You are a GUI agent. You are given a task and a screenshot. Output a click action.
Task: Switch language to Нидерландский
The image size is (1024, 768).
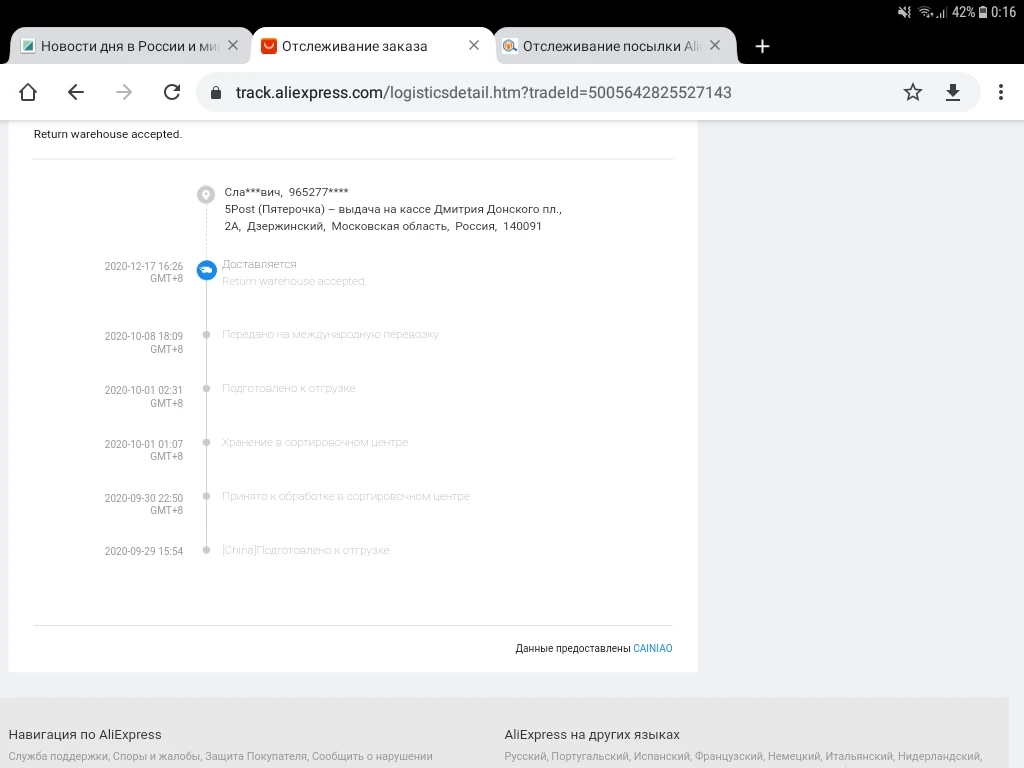coord(940,756)
